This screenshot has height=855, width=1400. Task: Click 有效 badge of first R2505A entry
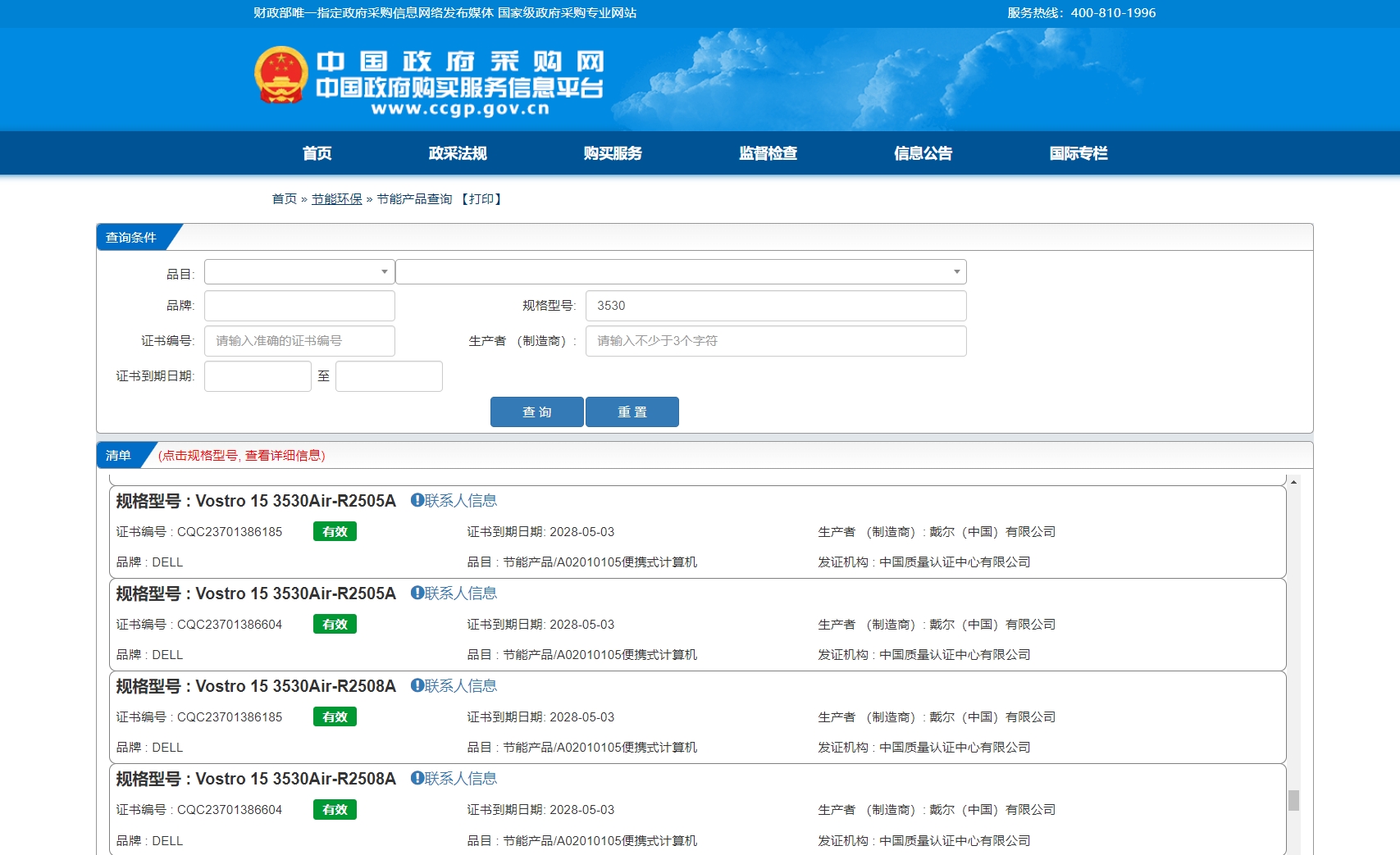click(x=335, y=532)
